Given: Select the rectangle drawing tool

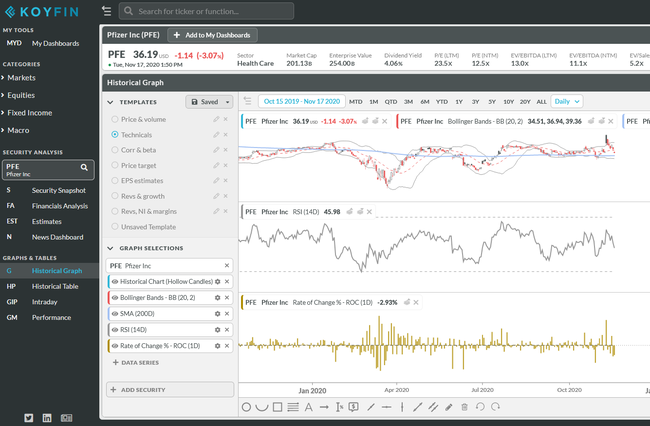Looking at the screenshot, I should (x=277, y=407).
